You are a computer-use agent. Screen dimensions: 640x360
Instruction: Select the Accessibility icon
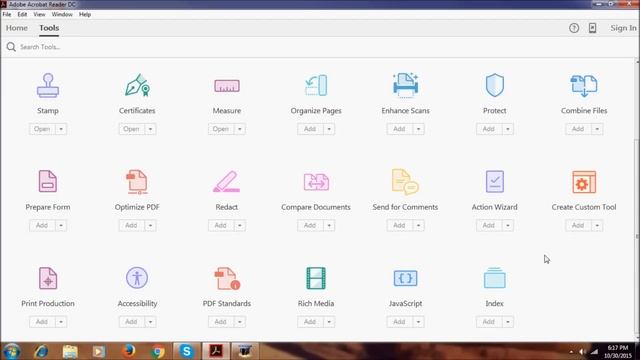pyautogui.click(x=137, y=278)
